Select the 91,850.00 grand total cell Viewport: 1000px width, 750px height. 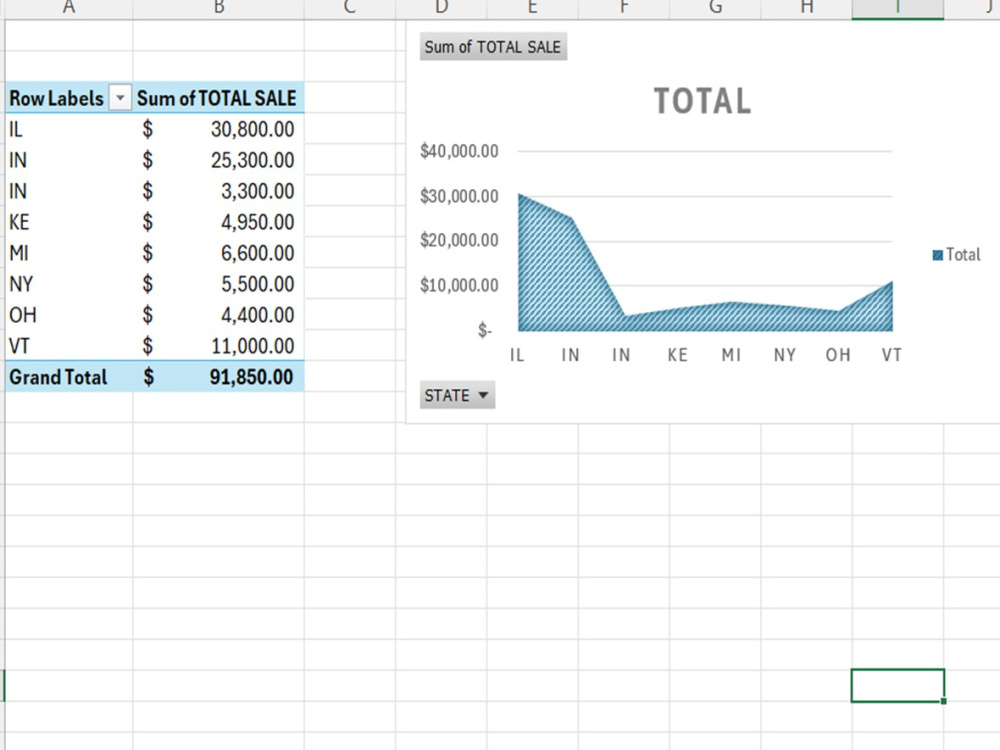(218, 377)
